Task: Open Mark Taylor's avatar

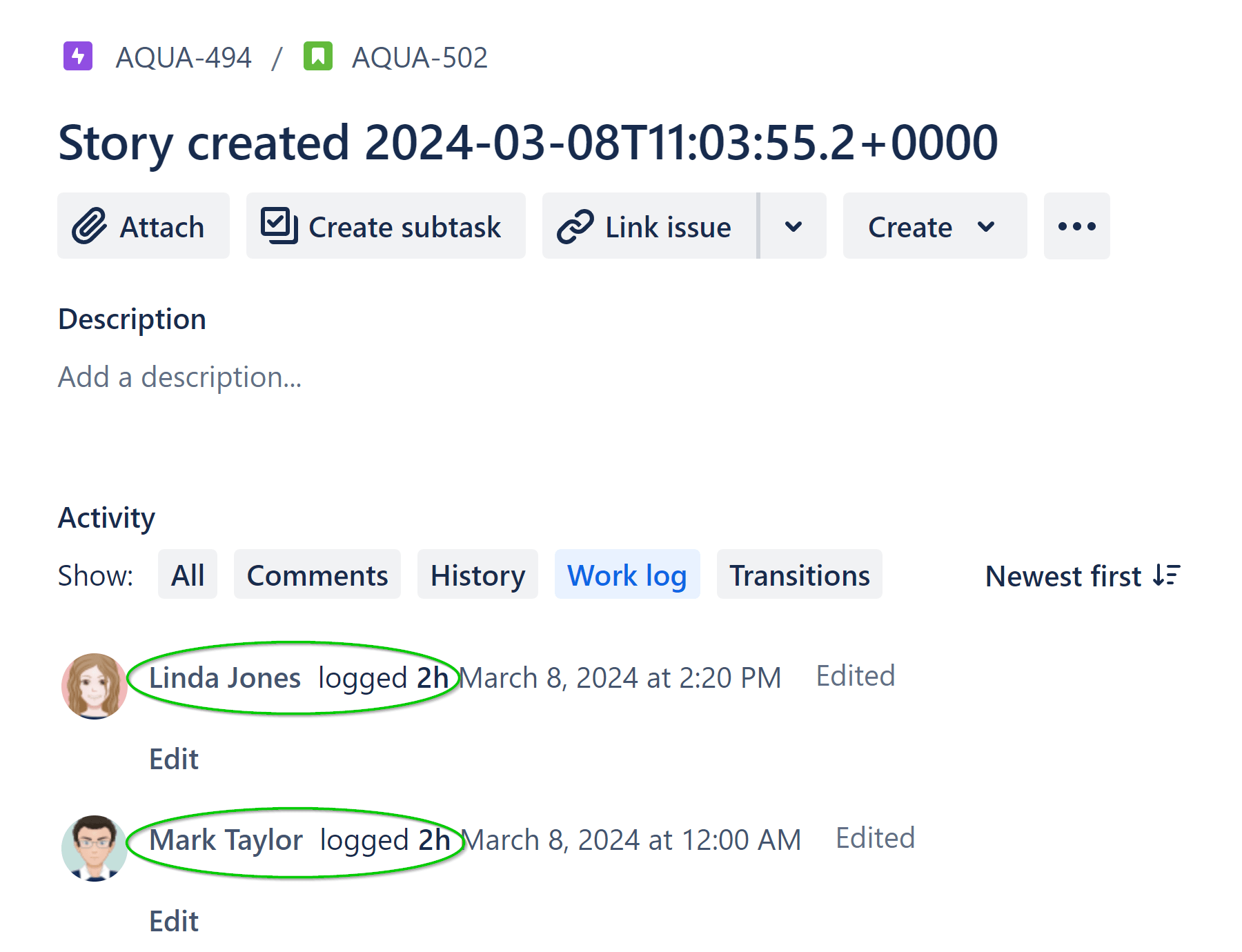Action: point(94,849)
